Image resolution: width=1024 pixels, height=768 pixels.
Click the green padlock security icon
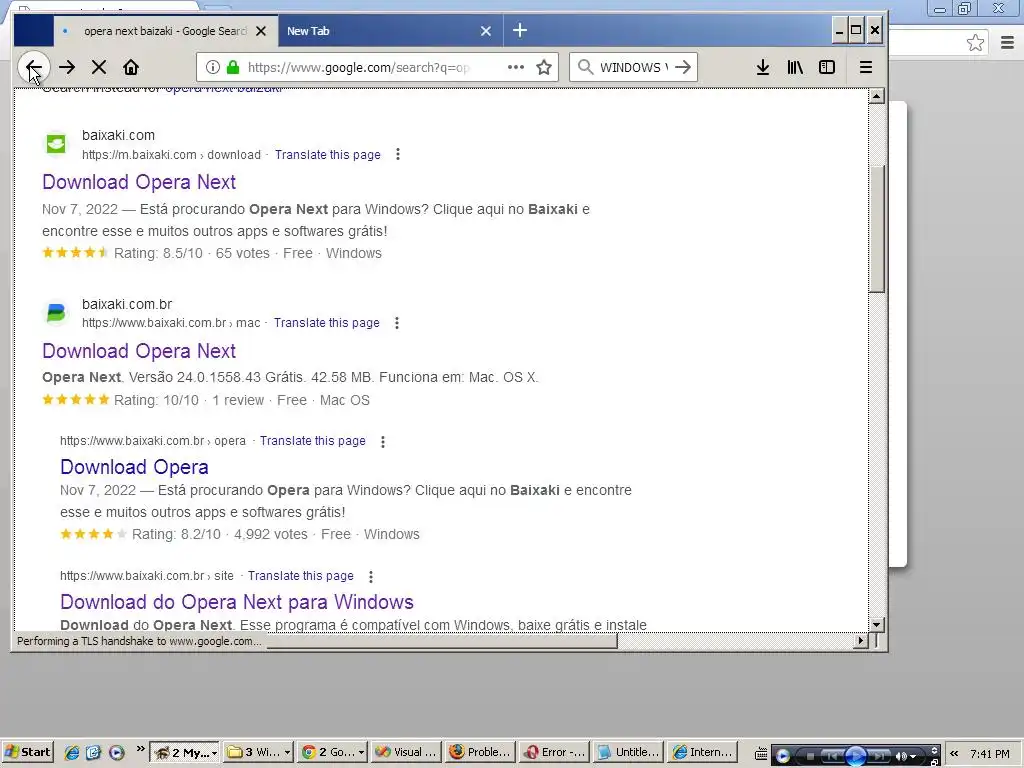click(x=232, y=67)
